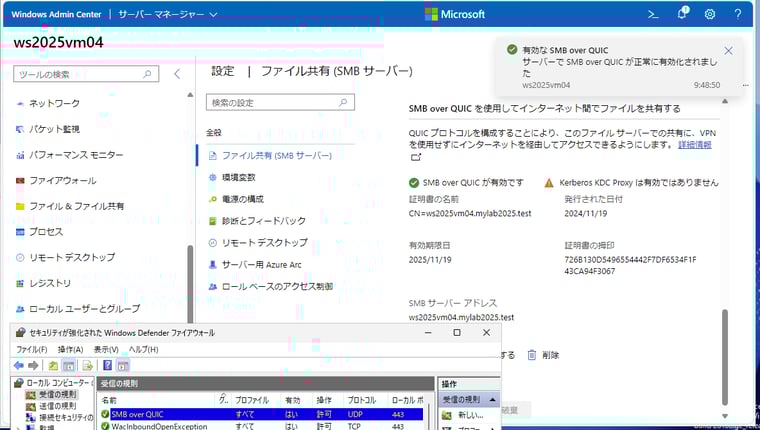
Task: Click the Forward arrow in Firewall toolbar
Action: [33, 366]
